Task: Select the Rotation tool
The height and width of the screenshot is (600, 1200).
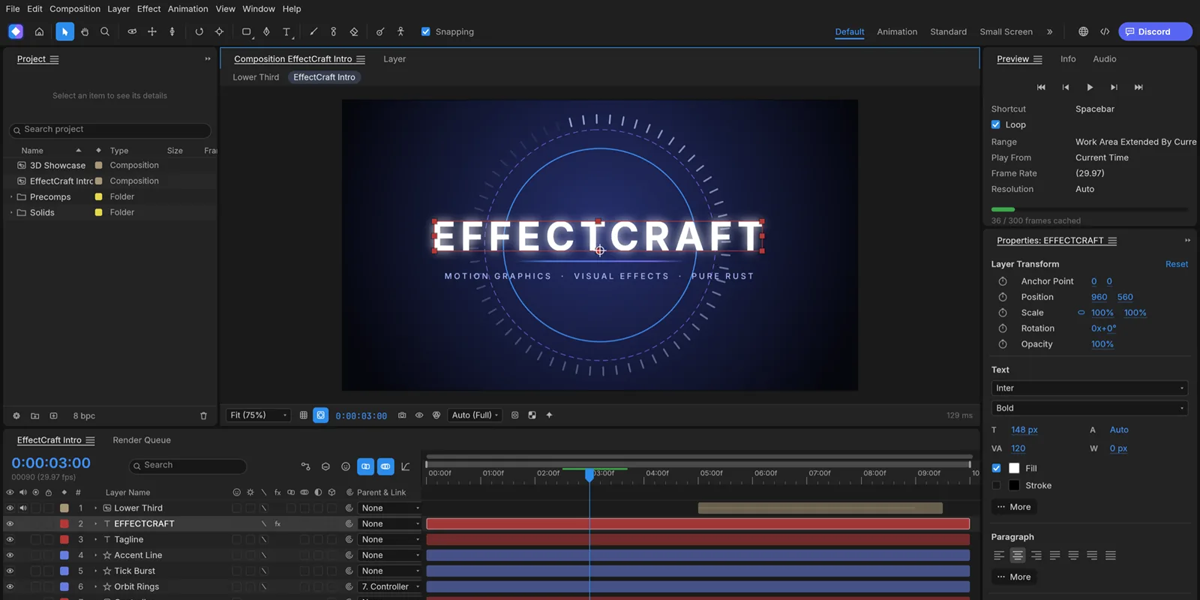Action: click(x=199, y=32)
